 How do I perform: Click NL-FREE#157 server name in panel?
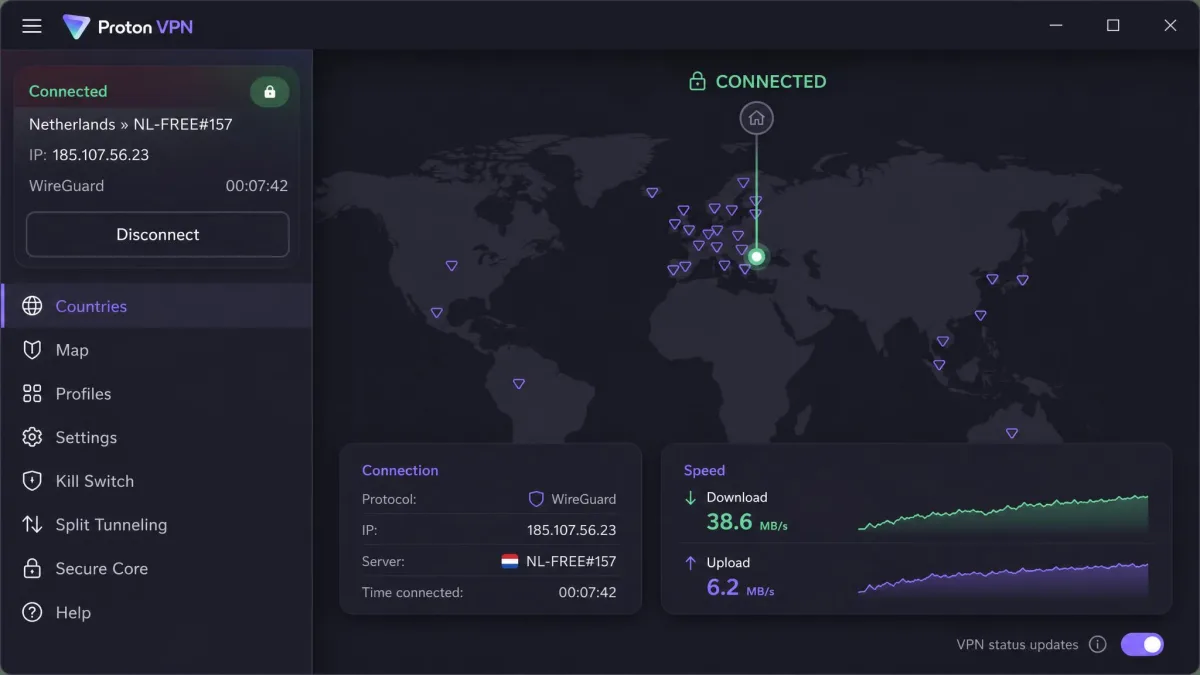[x=571, y=561]
